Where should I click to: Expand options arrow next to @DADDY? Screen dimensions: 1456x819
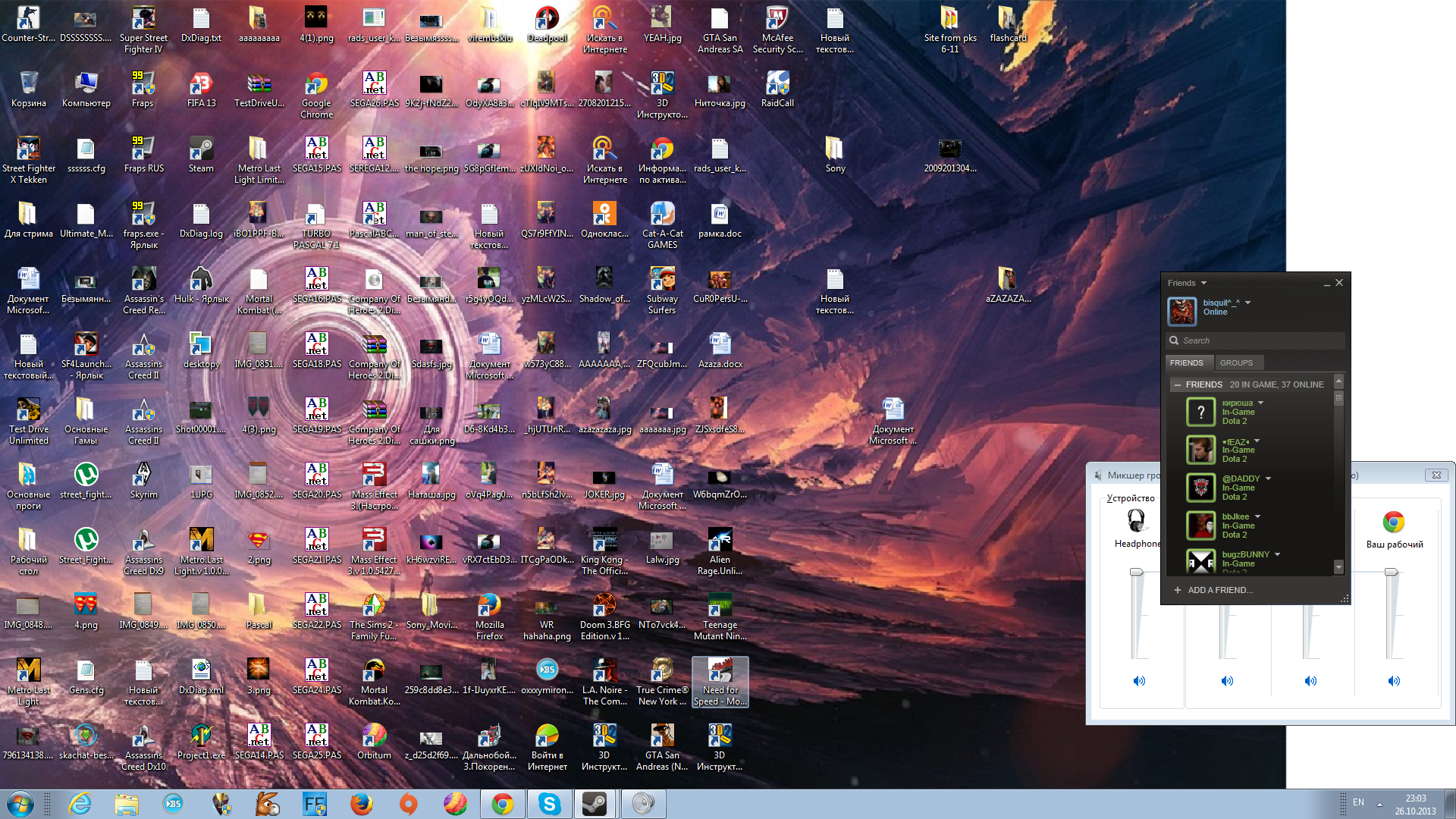click(1268, 479)
